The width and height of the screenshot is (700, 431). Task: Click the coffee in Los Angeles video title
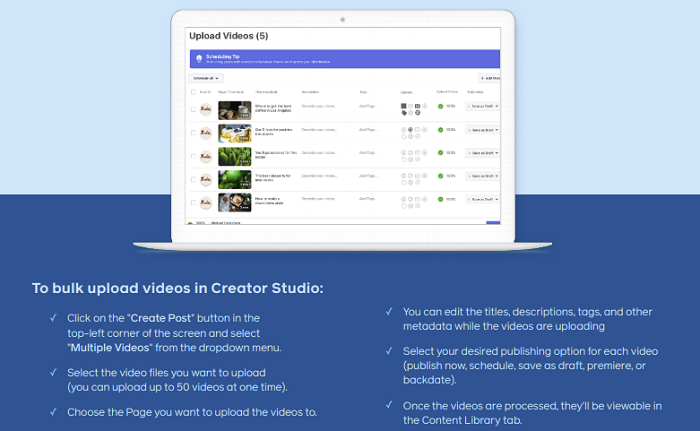pos(273,108)
